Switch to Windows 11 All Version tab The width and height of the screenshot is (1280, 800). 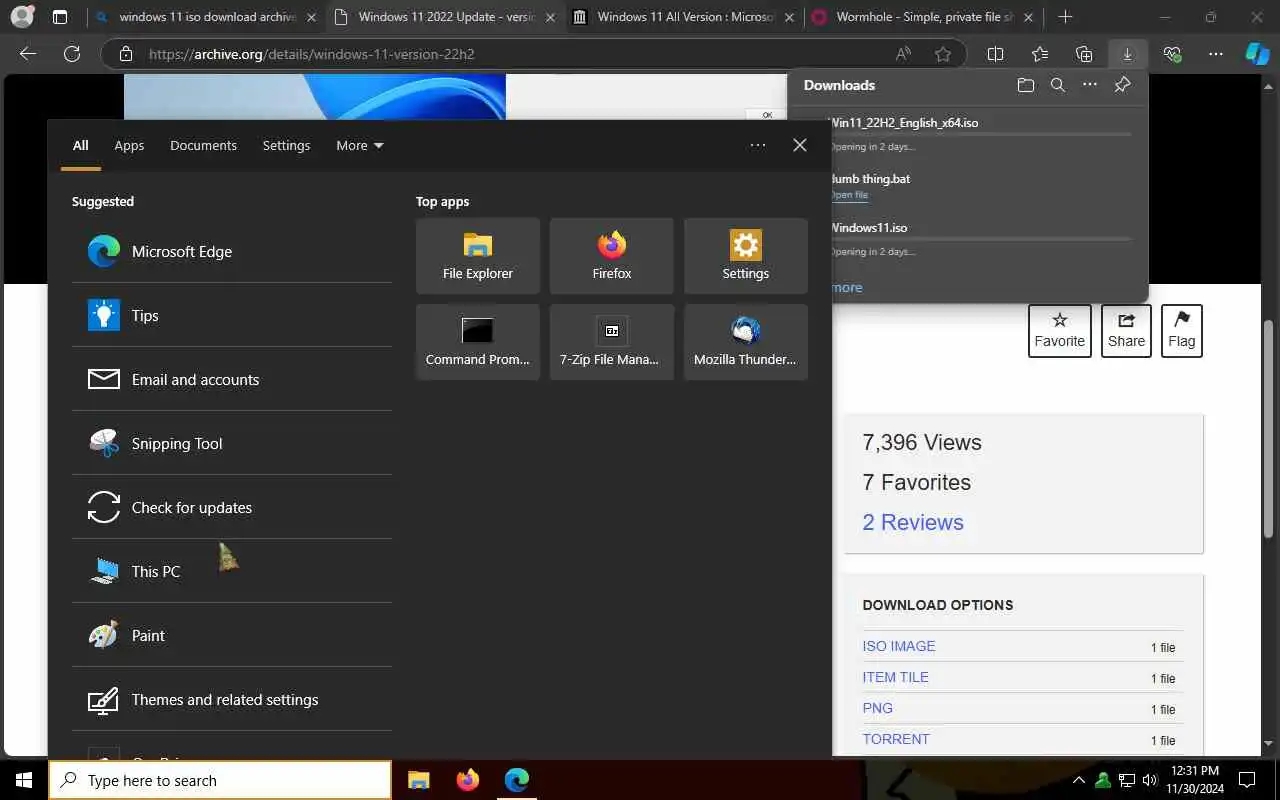[684, 17]
